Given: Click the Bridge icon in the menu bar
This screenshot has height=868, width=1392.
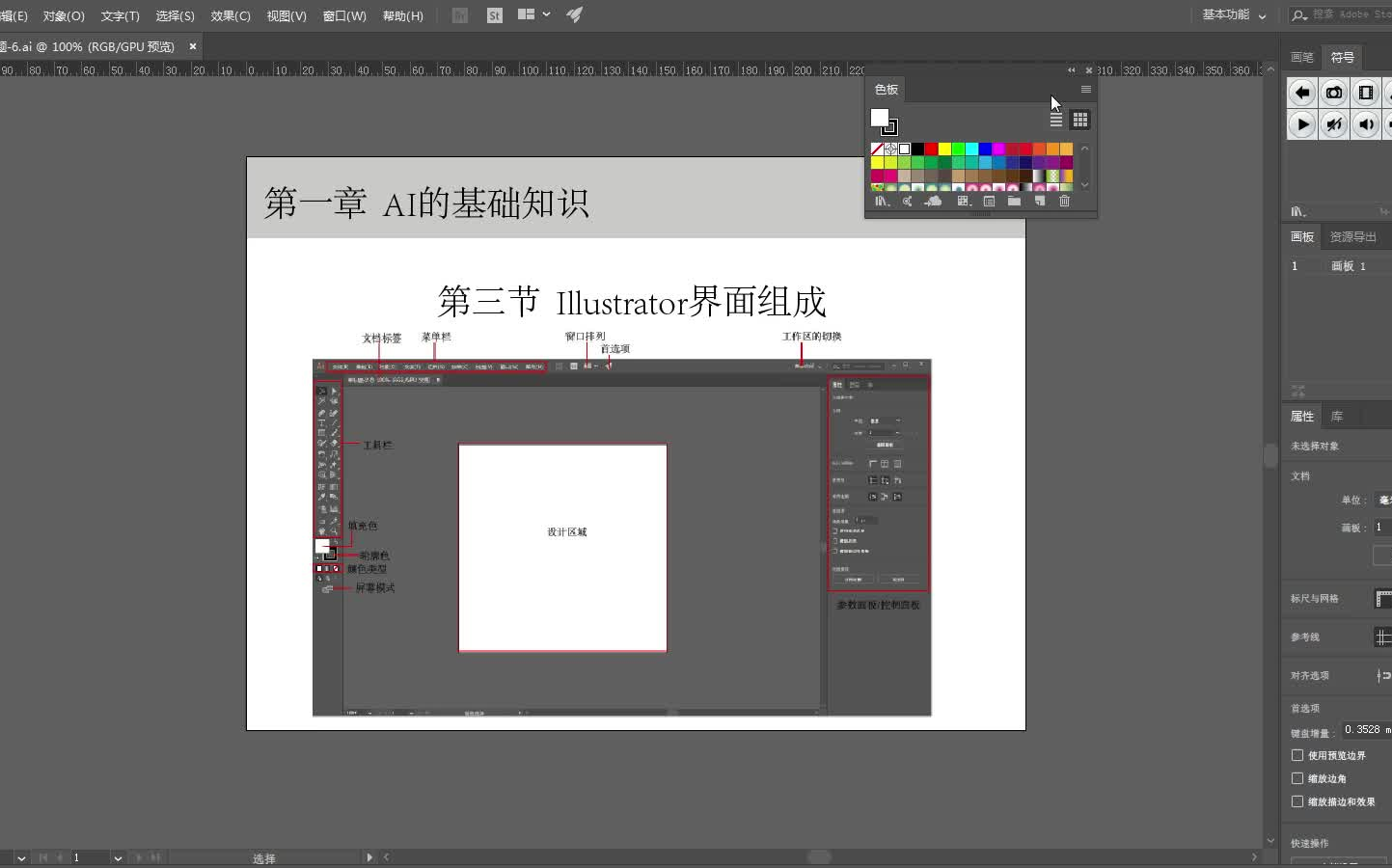Looking at the screenshot, I should [x=460, y=15].
